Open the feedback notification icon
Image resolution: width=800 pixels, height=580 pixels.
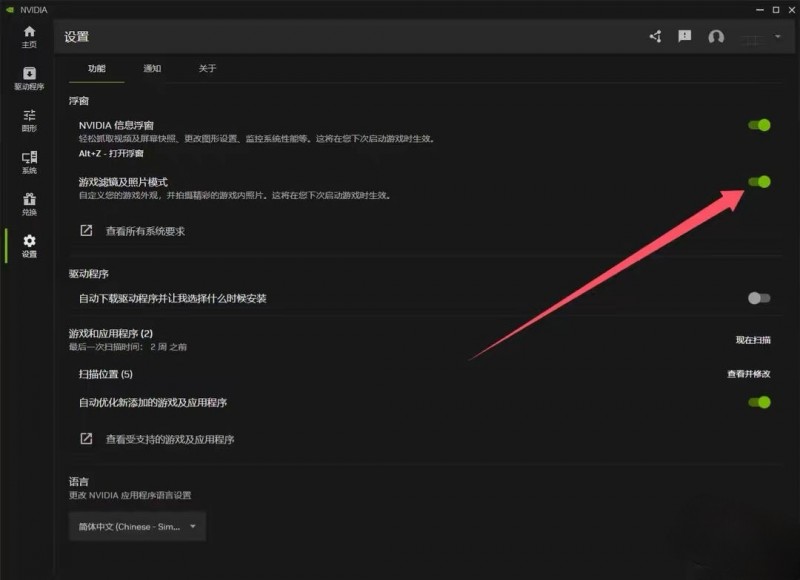(685, 36)
